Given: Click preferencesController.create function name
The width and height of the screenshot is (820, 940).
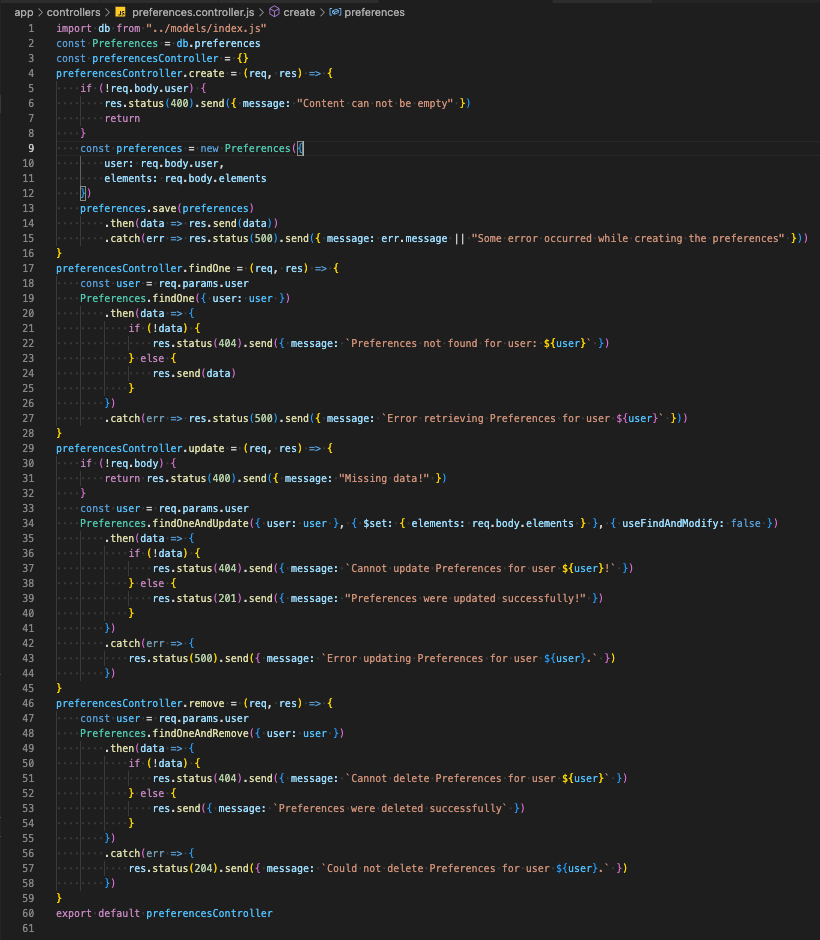Looking at the screenshot, I should 145,73.
